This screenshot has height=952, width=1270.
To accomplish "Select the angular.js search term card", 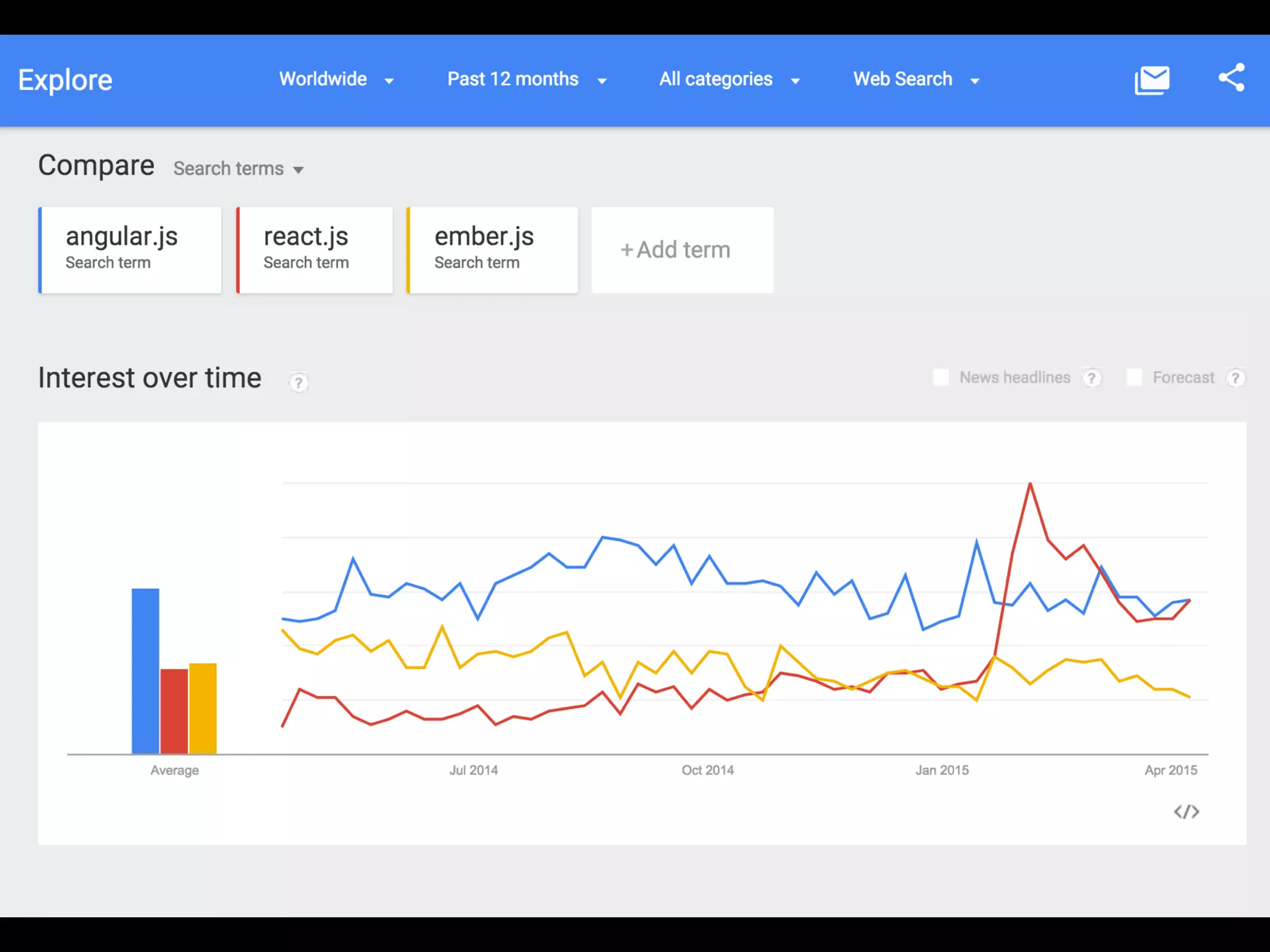I will pyautogui.click(x=130, y=250).
